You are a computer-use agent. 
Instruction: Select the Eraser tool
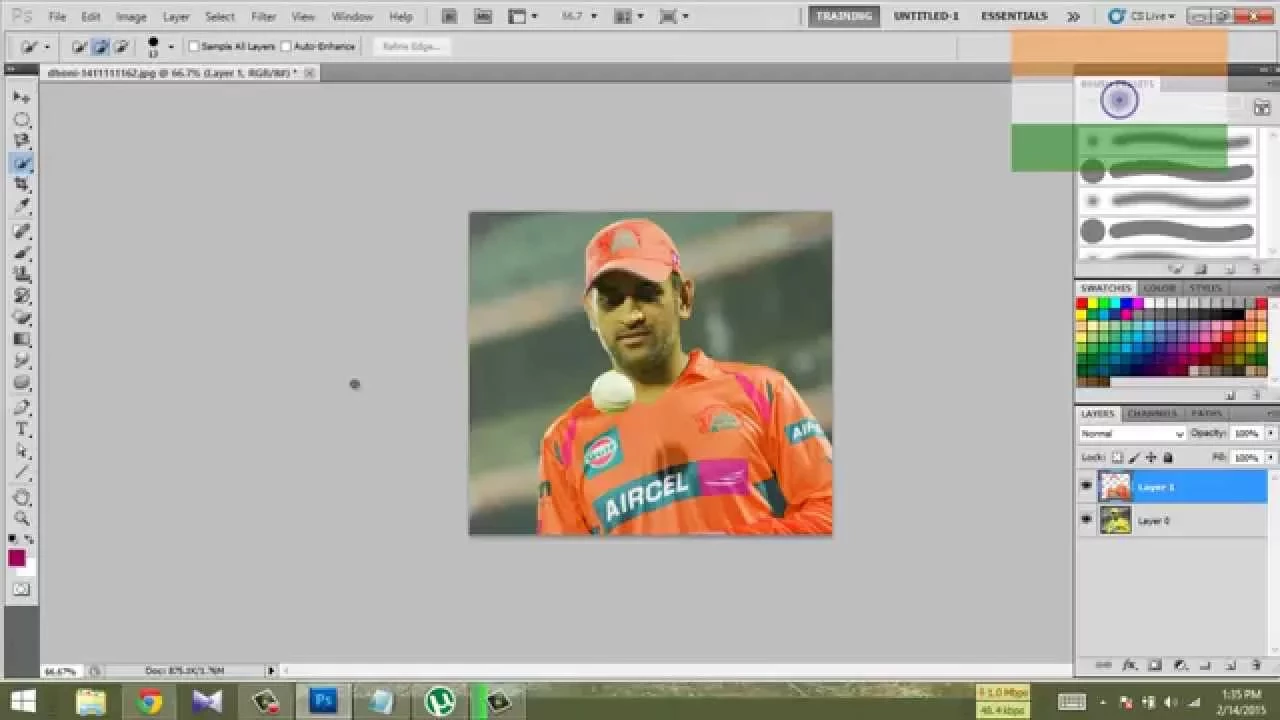point(21,318)
